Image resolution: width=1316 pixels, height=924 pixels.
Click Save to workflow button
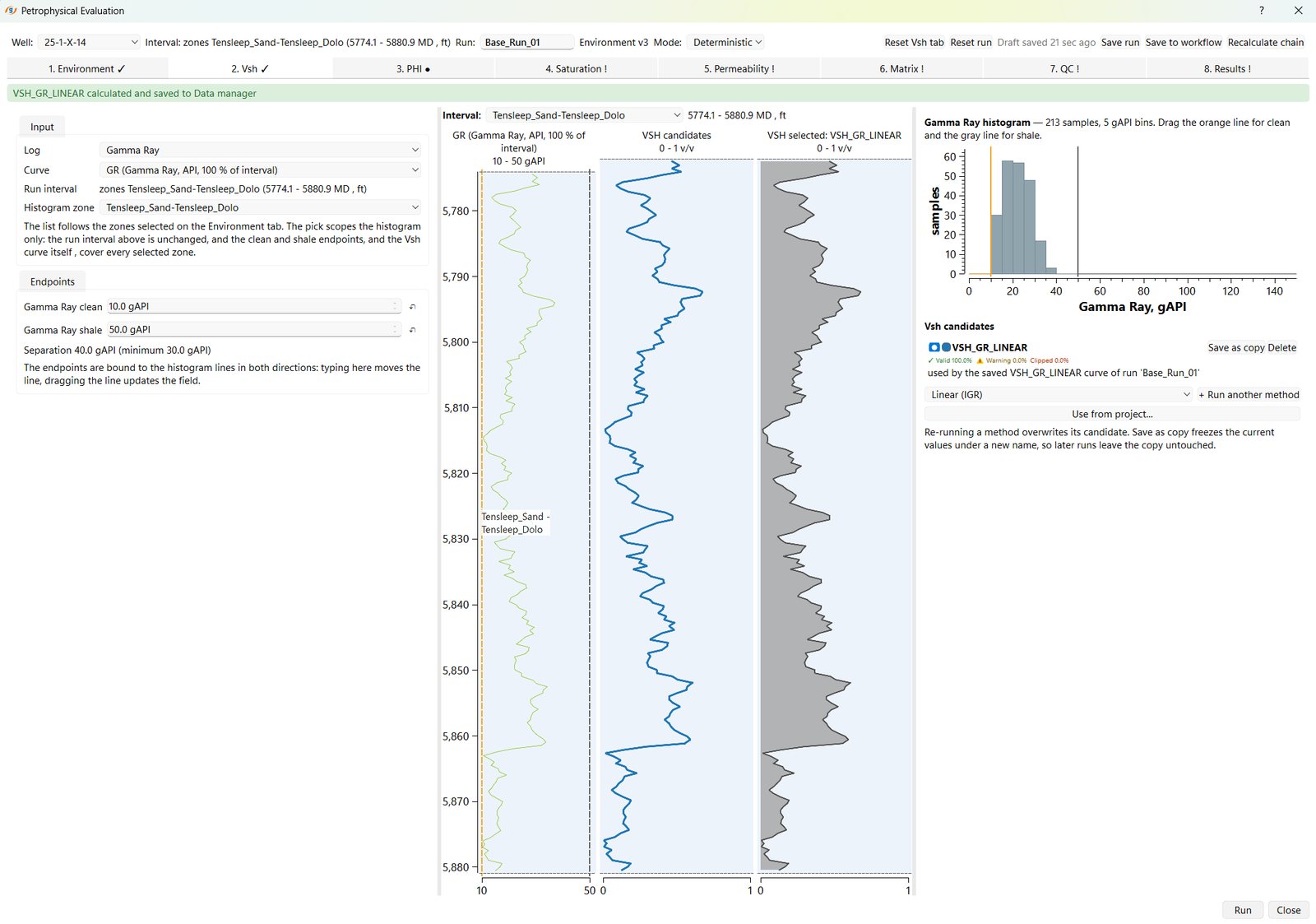click(x=1184, y=43)
